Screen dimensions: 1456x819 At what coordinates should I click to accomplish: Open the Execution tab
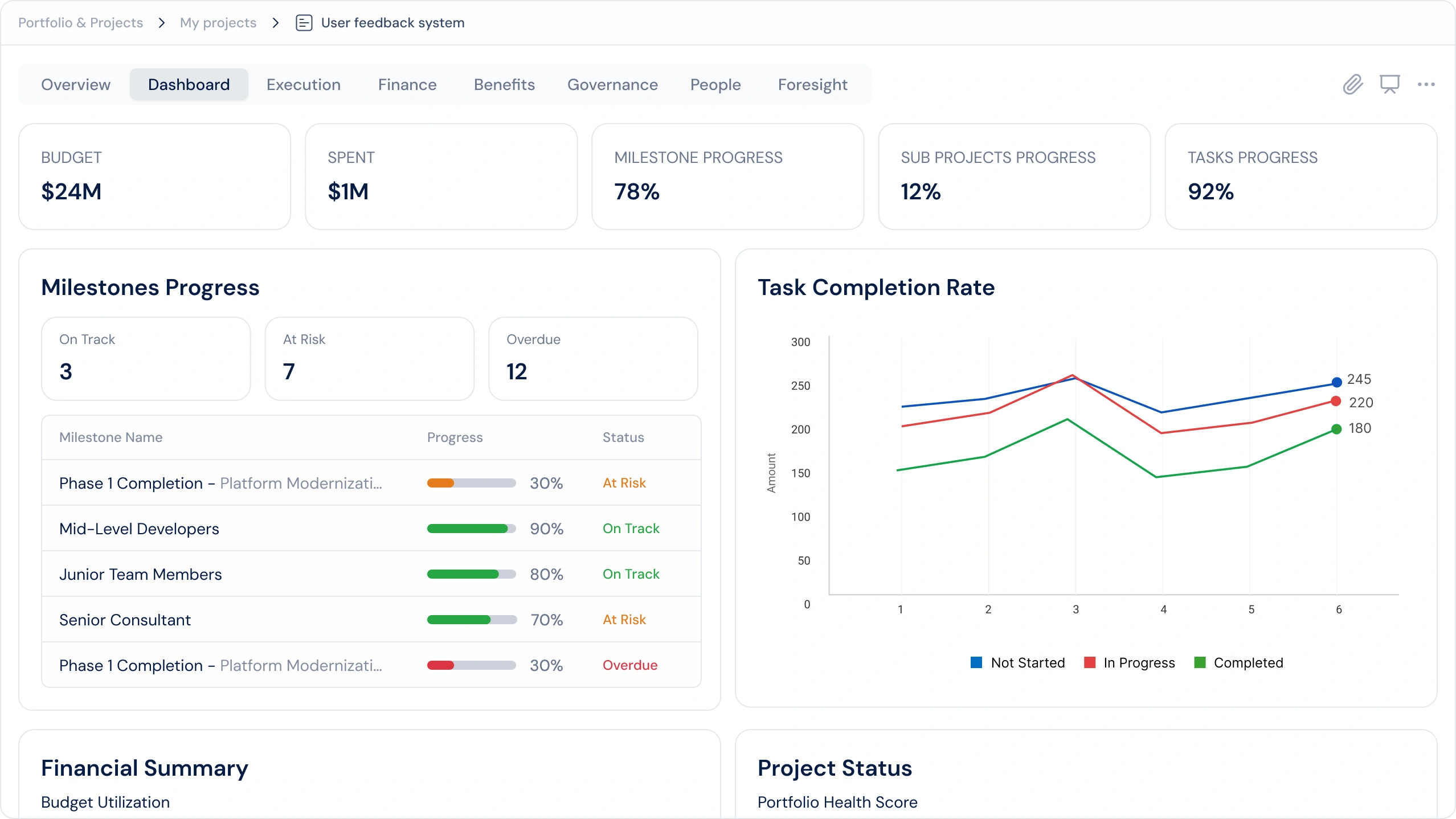pyautogui.click(x=304, y=84)
